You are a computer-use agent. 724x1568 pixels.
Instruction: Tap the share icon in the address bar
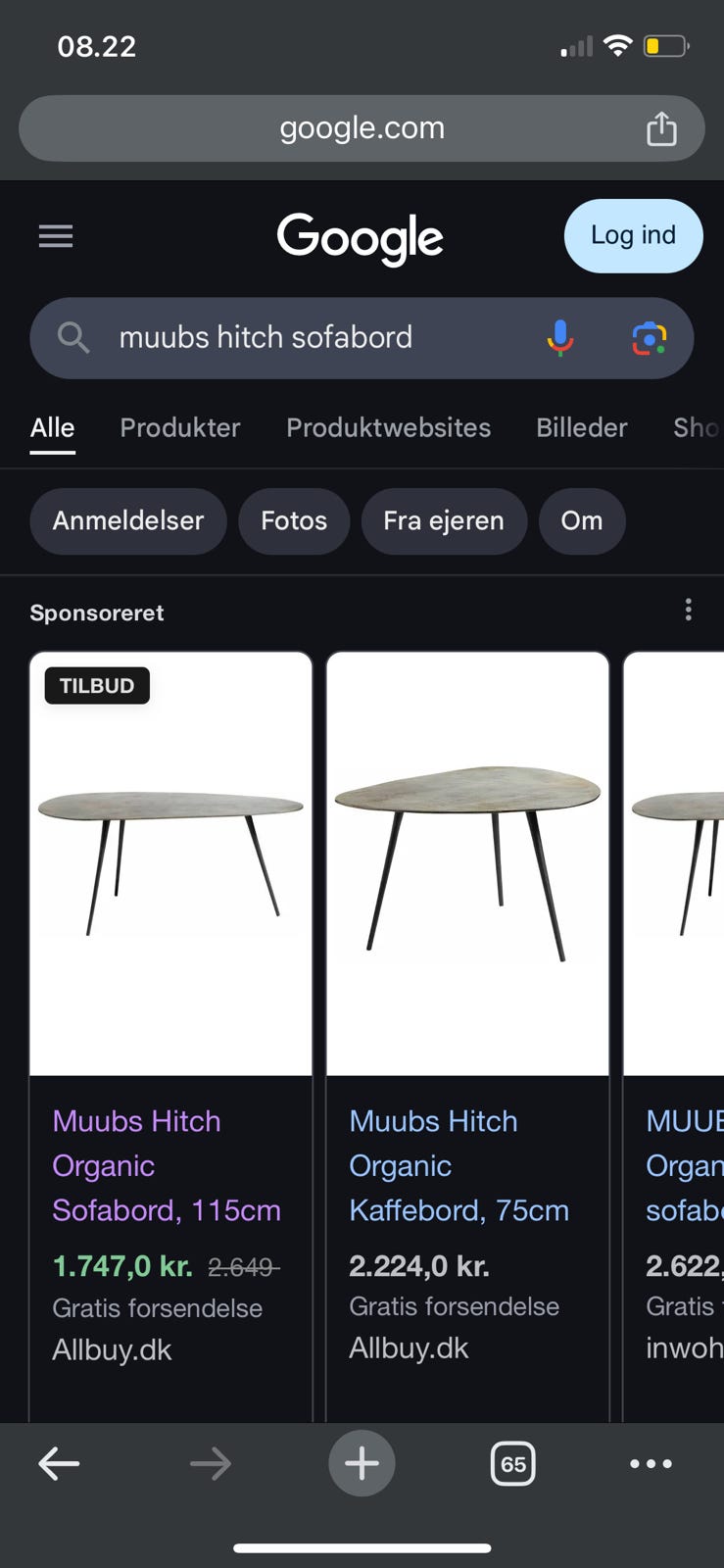(662, 127)
